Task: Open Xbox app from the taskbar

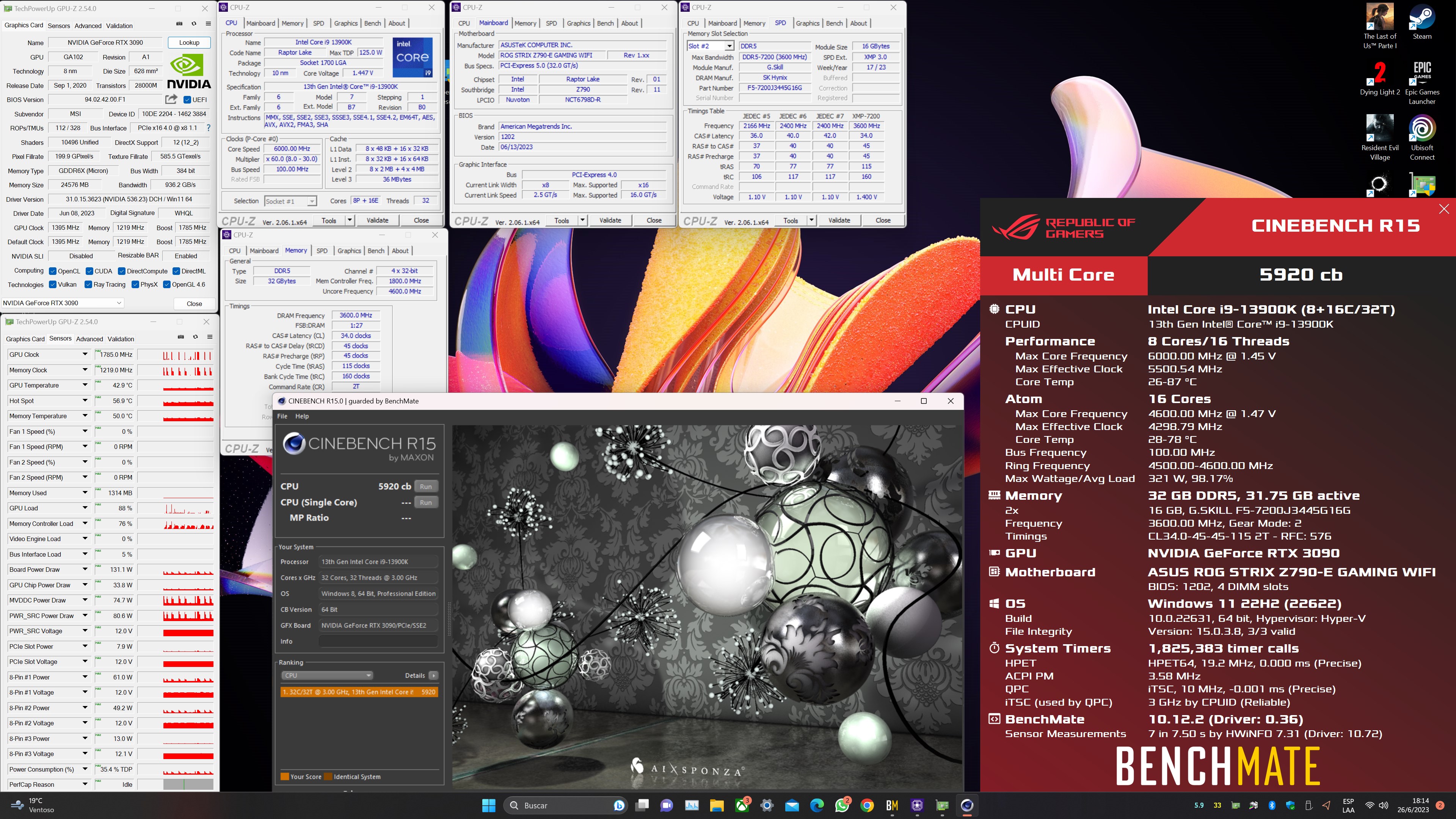Action: point(742,805)
